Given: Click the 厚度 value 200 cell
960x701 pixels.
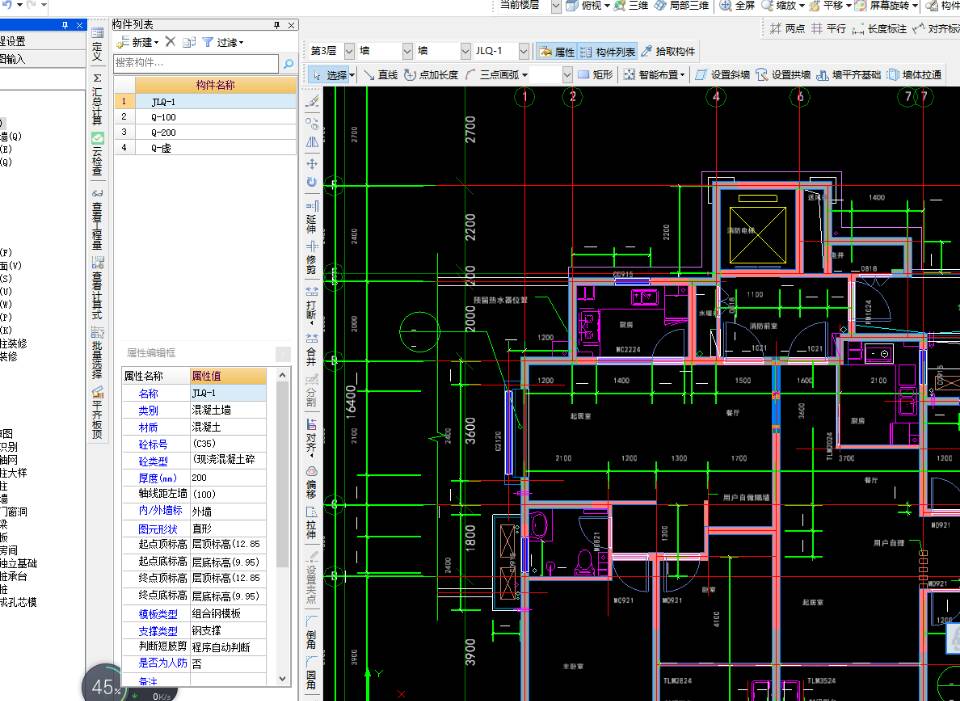Looking at the screenshot, I should point(228,478).
